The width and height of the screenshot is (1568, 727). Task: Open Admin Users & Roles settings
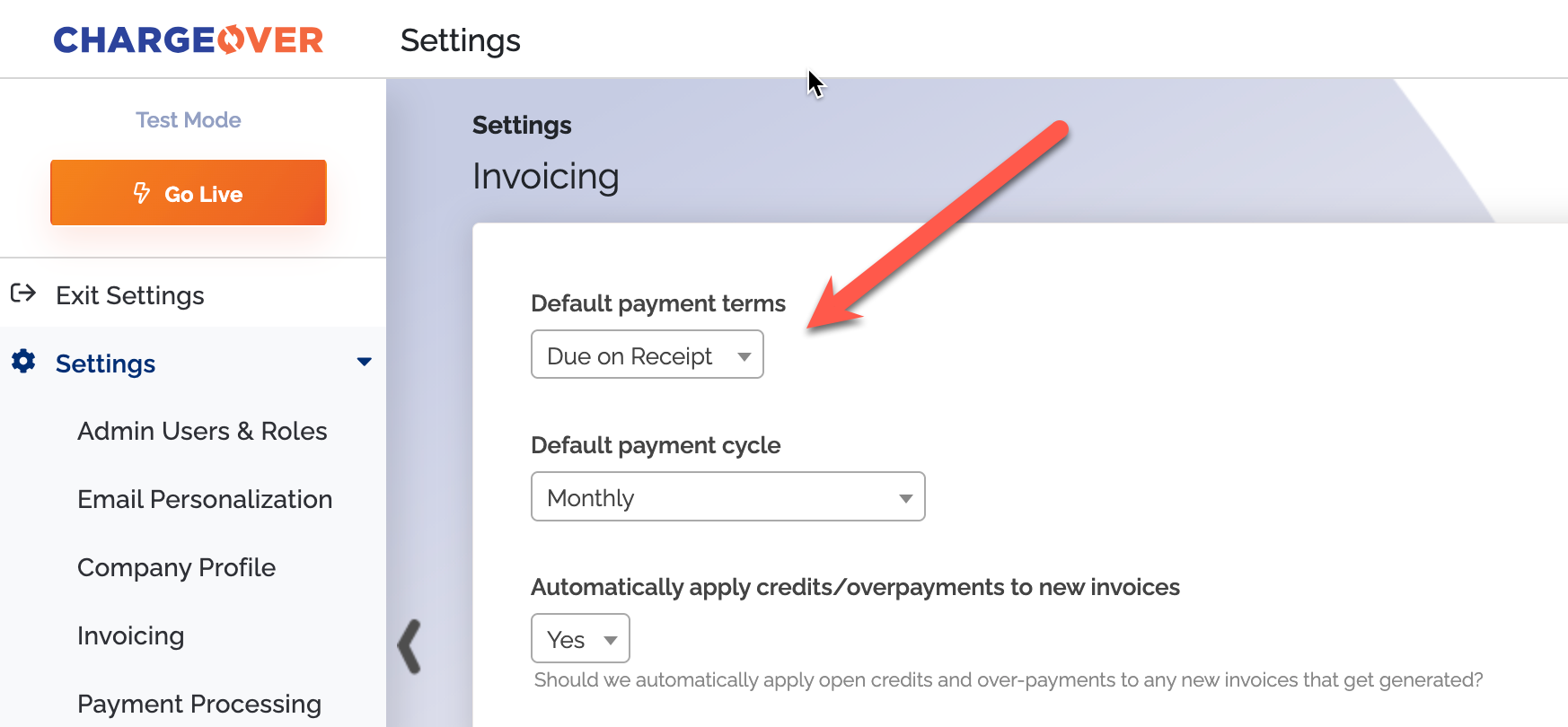click(202, 431)
